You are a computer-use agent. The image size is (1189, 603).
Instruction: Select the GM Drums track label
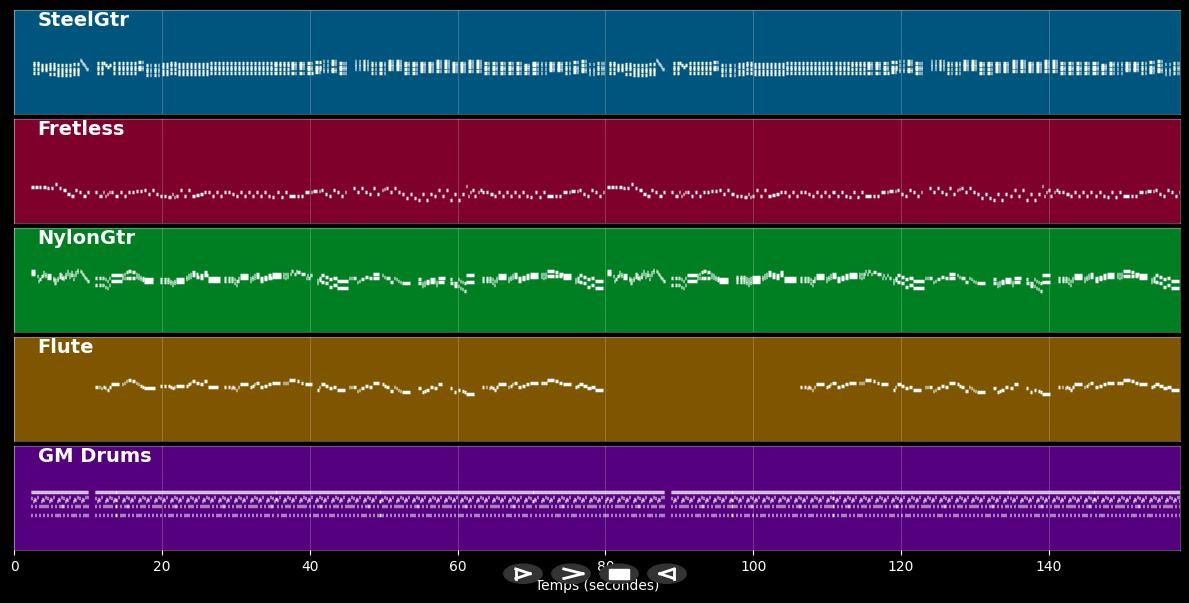[94, 456]
